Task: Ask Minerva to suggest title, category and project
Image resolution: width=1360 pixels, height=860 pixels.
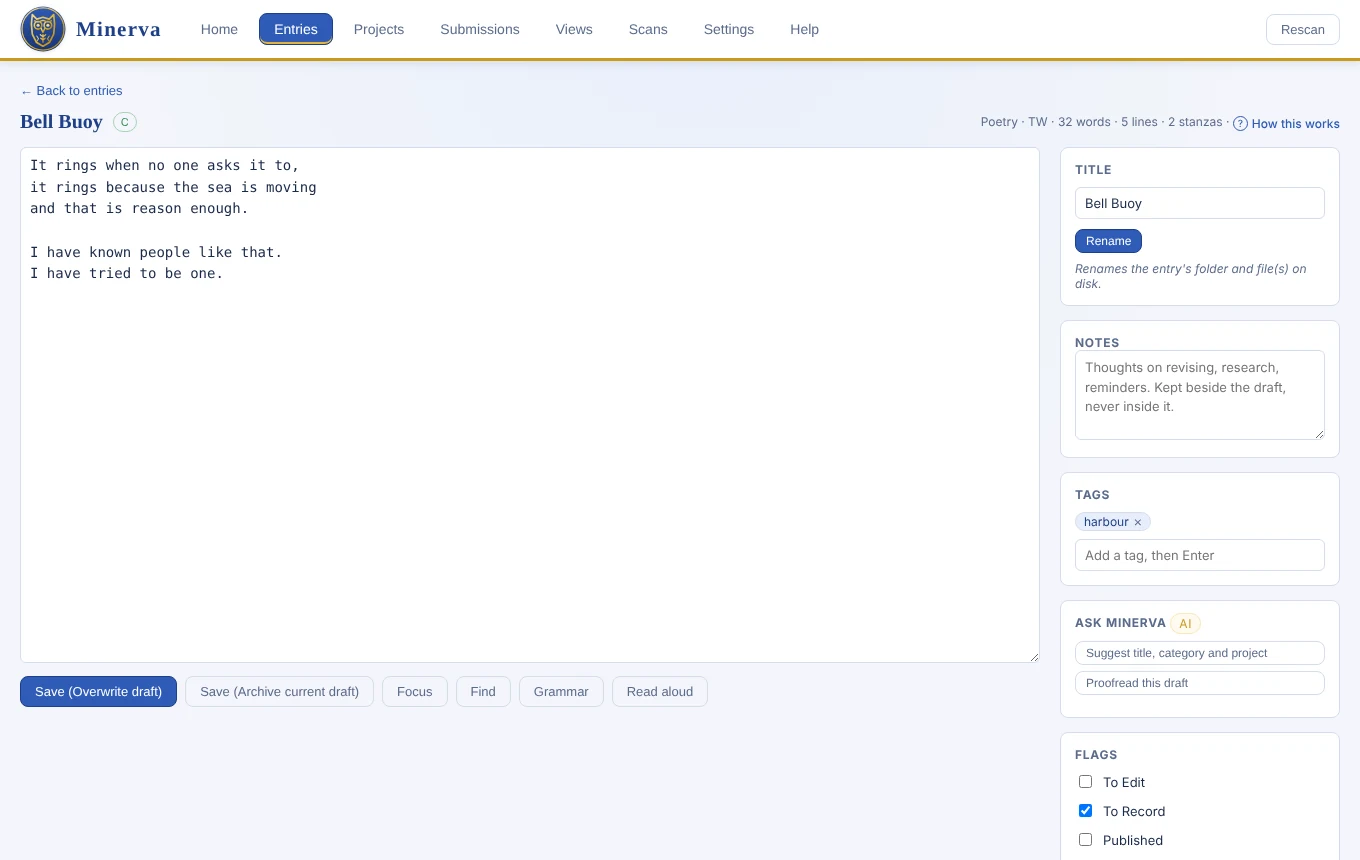Action: click(1200, 653)
